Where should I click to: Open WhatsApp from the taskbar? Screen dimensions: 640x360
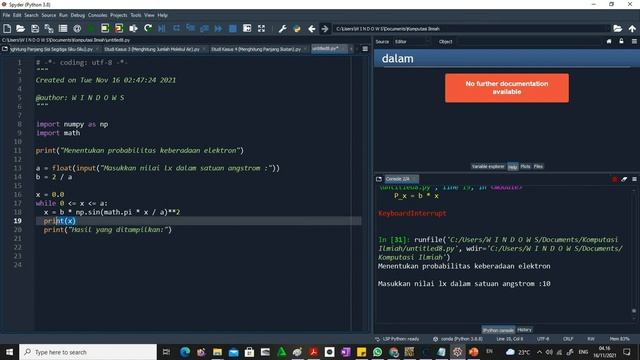(x=378, y=352)
